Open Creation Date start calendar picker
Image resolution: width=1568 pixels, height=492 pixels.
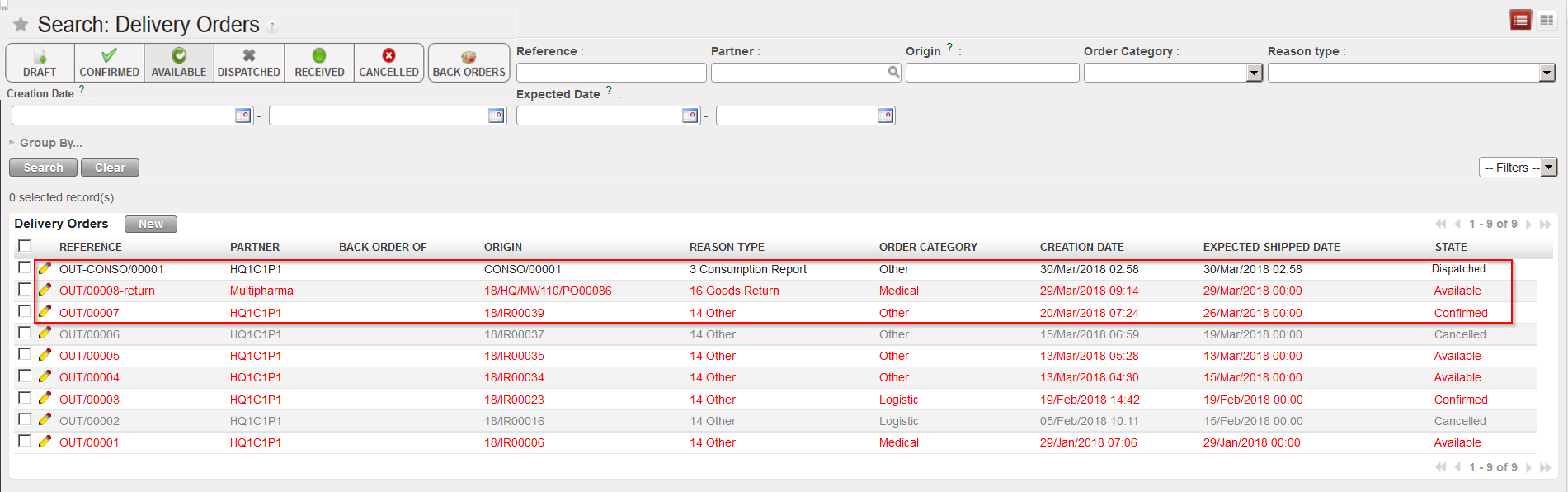click(242, 116)
